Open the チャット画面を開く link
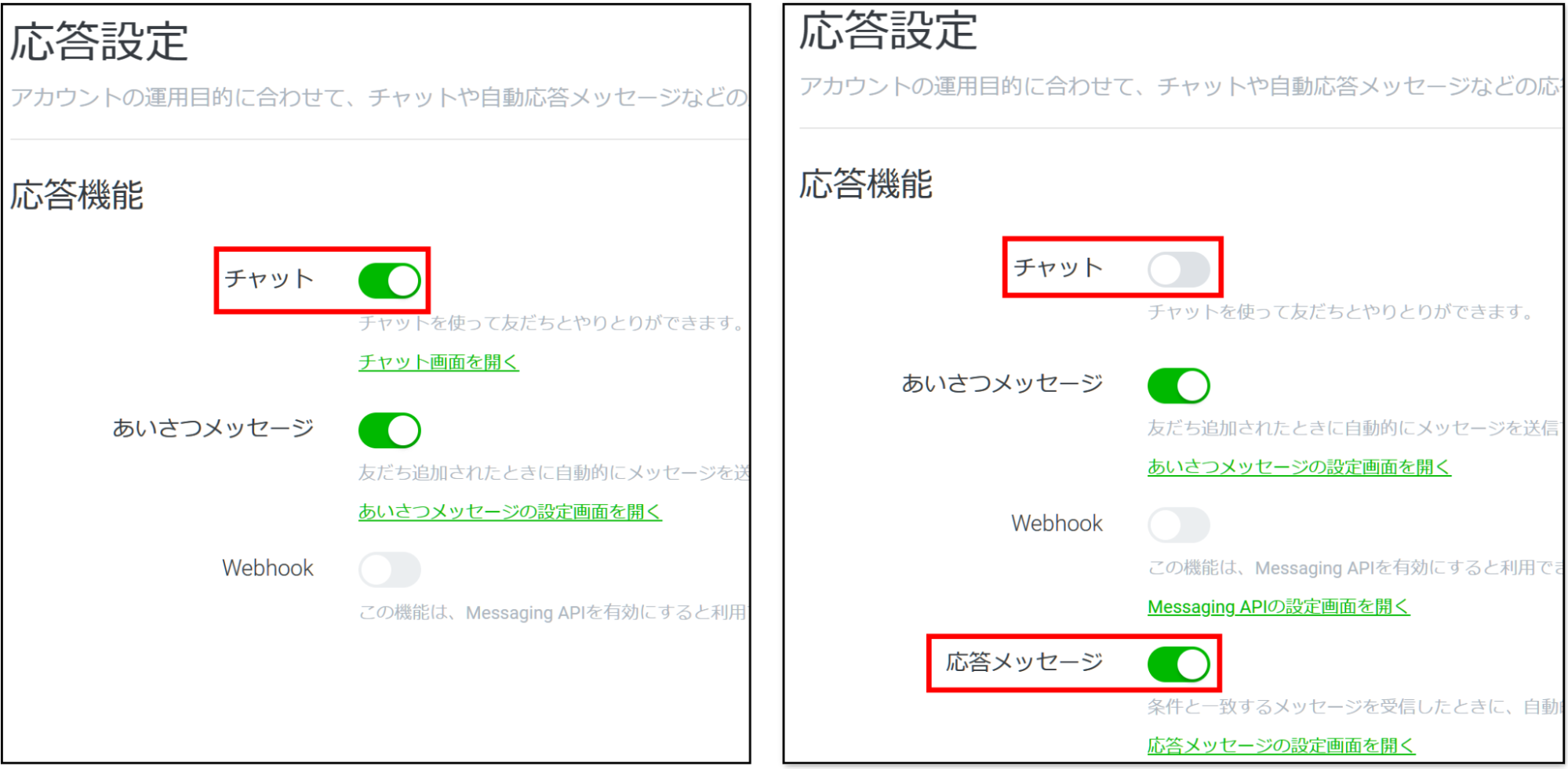 click(x=438, y=362)
